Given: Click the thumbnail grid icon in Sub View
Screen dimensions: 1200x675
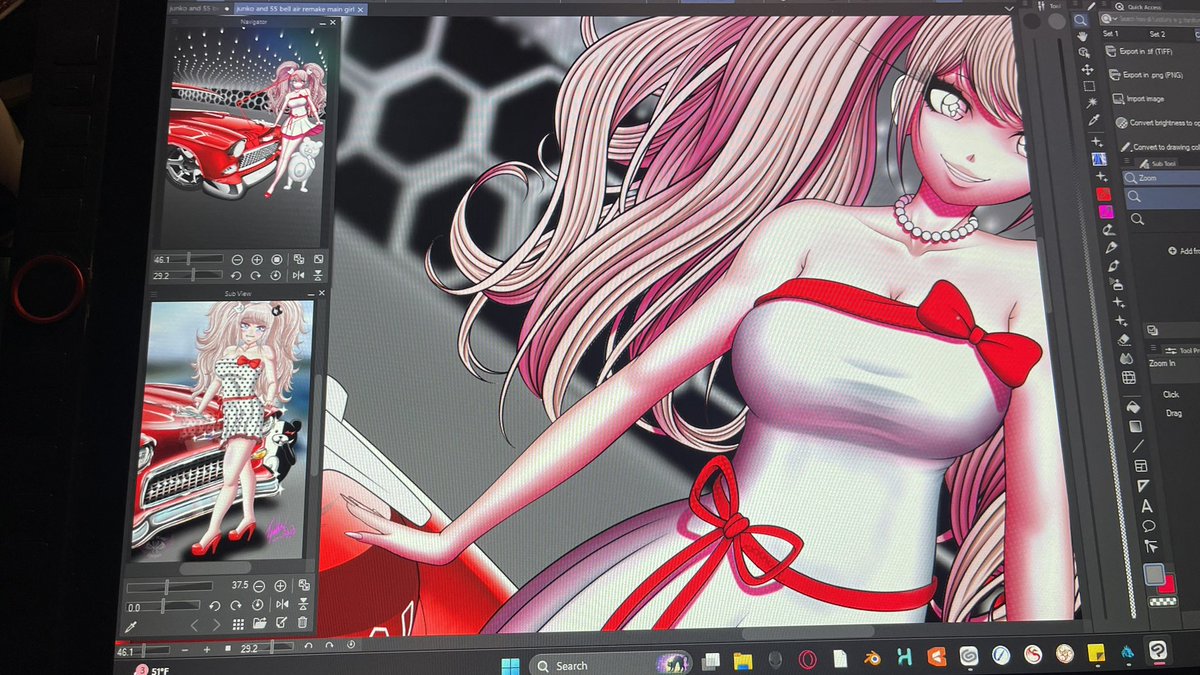Looking at the screenshot, I should [x=238, y=624].
